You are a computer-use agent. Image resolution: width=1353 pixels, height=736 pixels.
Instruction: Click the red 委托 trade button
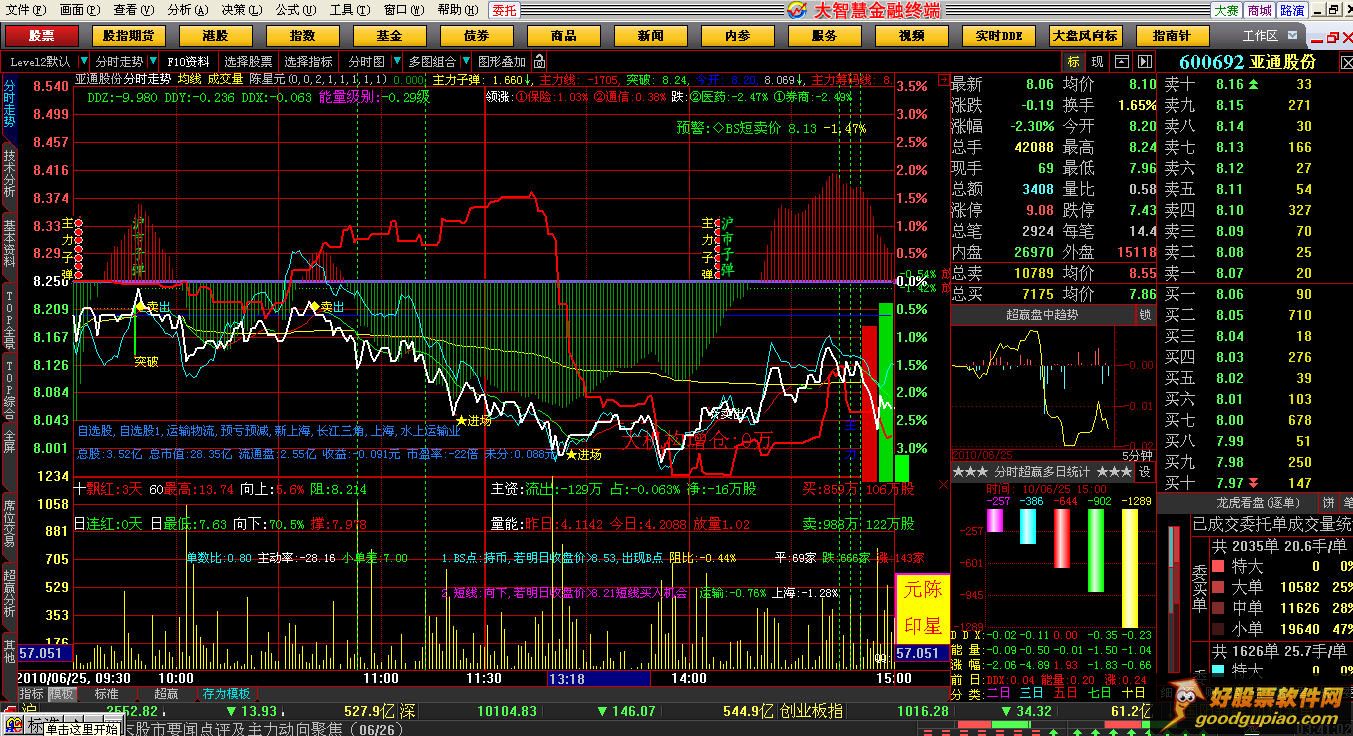pyautogui.click(x=505, y=10)
